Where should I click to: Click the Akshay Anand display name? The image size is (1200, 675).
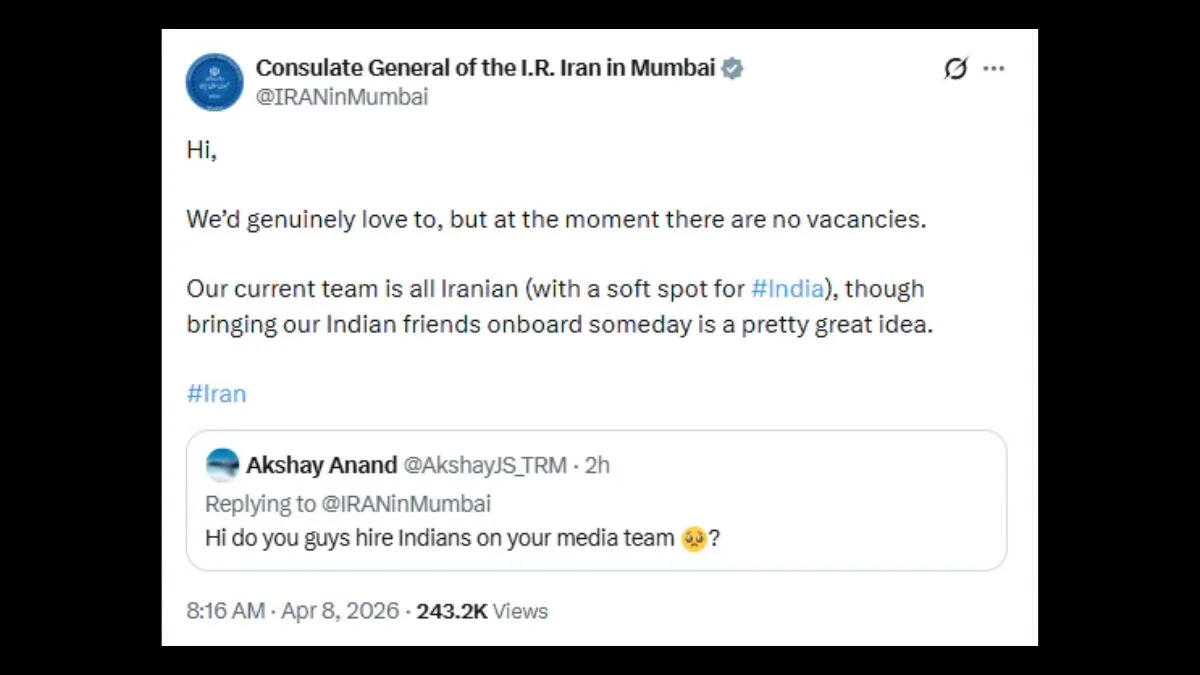pos(320,465)
